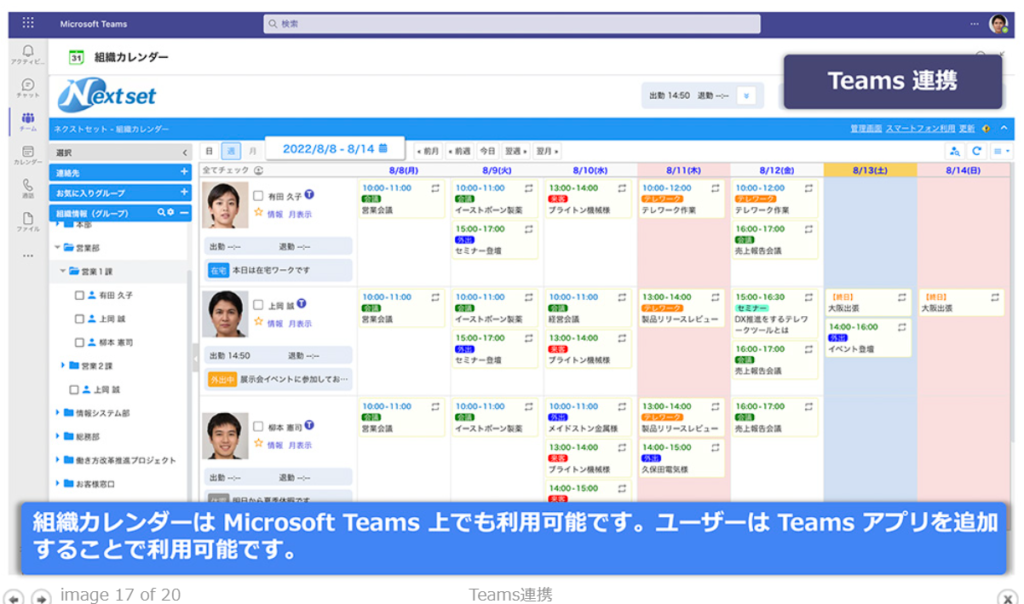Open the Calls phone icon
1024x604 pixels.
[27, 185]
